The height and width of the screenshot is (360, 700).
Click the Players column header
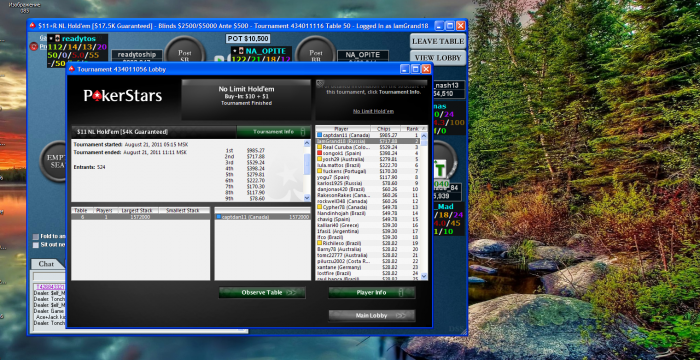click(x=104, y=210)
